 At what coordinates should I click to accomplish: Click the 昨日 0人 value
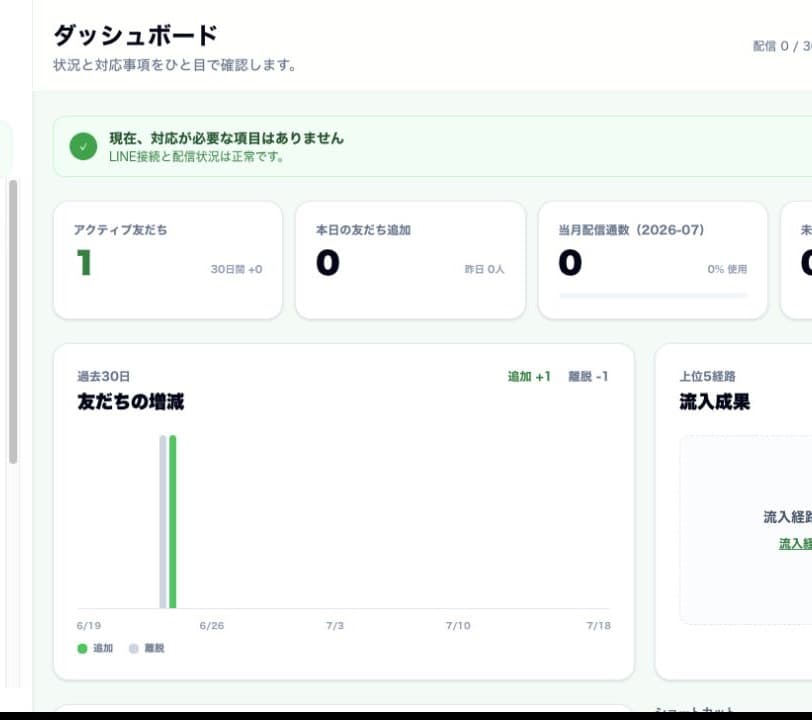484,269
